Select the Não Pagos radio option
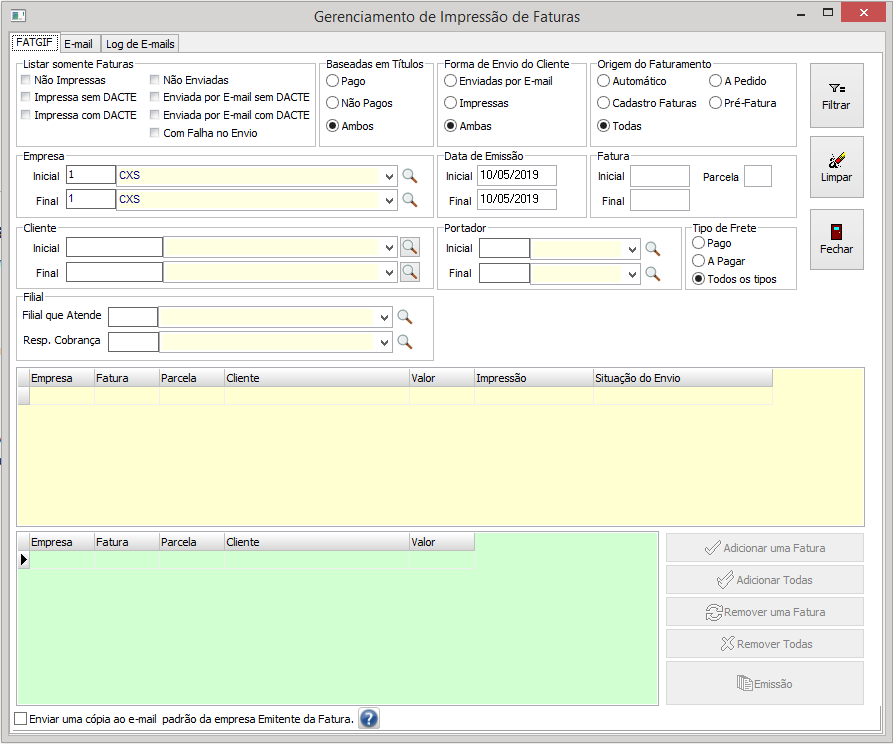 [333, 103]
